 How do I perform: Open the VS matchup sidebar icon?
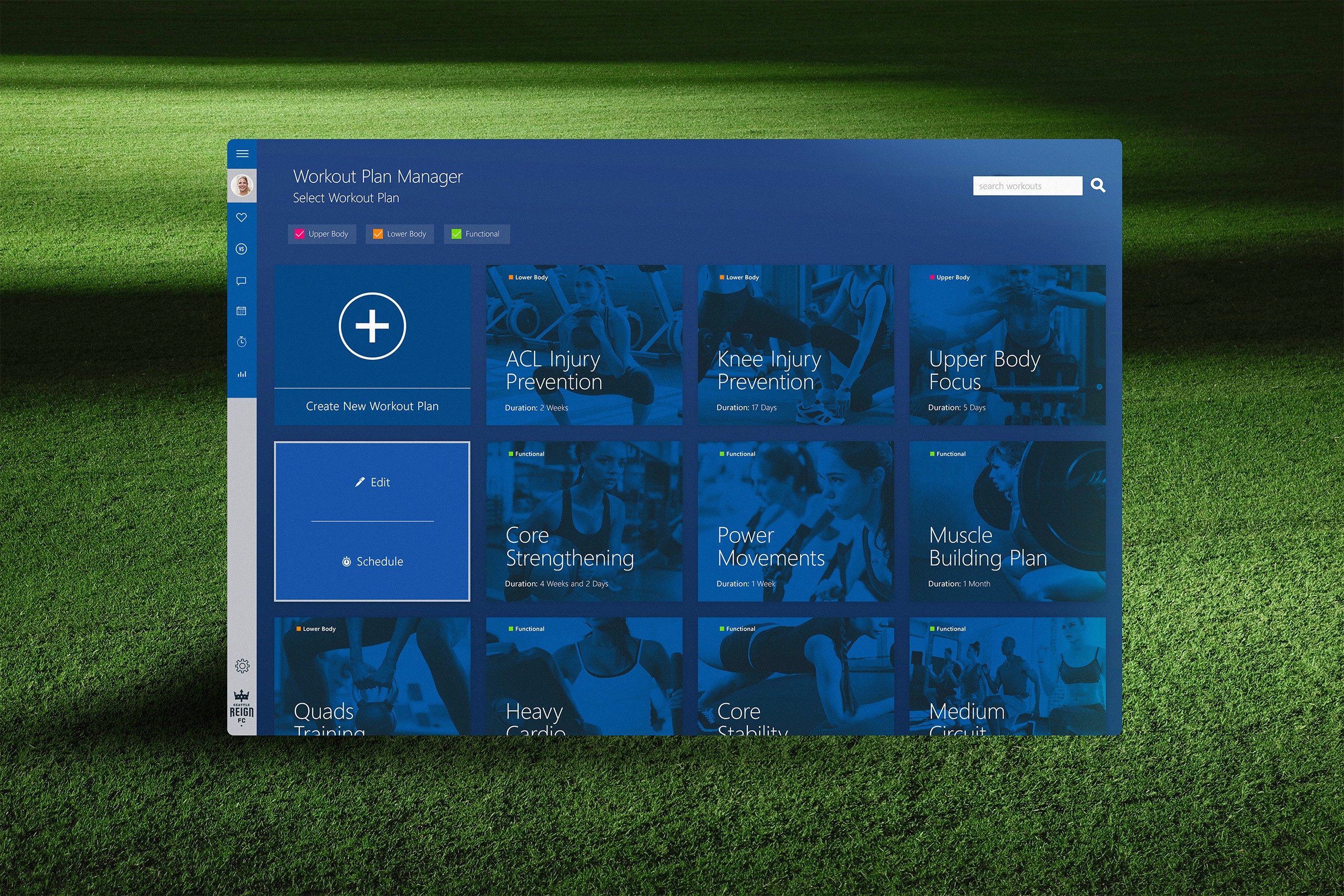click(242, 249)
